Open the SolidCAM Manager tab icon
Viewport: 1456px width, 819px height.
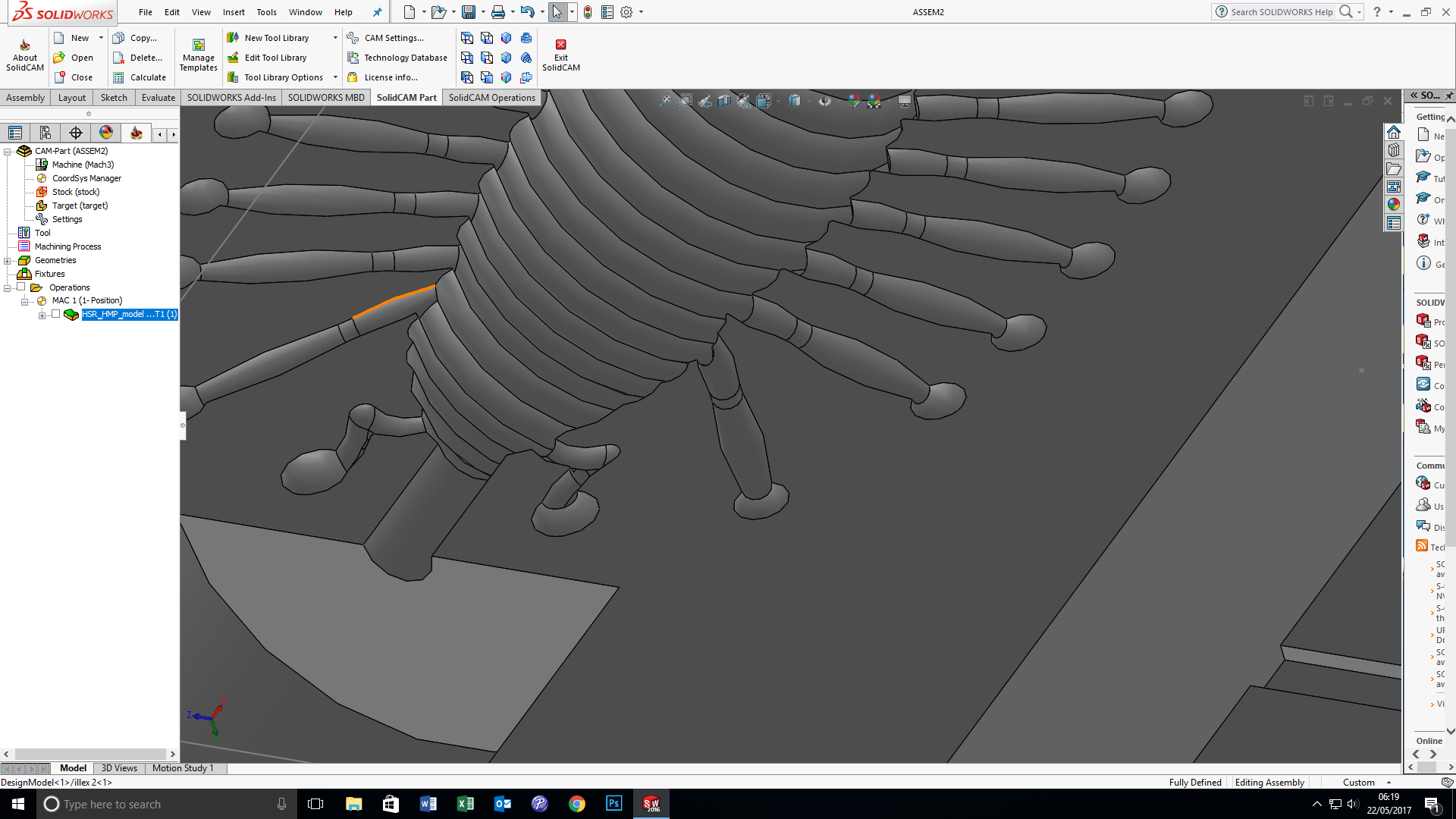(136, 133)
